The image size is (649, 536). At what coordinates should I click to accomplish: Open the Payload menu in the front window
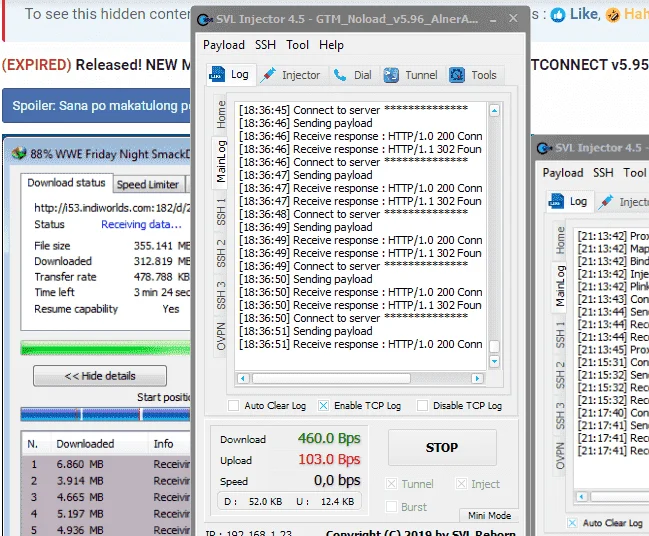click(224, 45)
